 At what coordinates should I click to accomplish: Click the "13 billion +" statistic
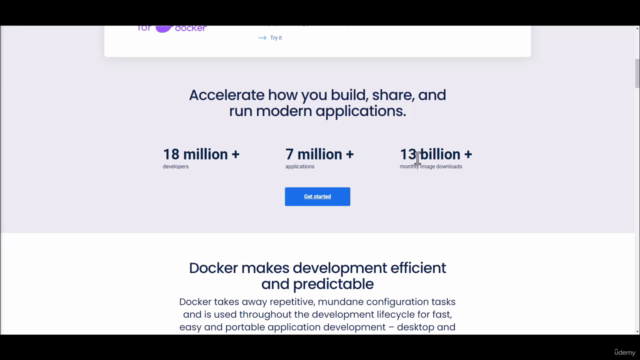[436, 154]
